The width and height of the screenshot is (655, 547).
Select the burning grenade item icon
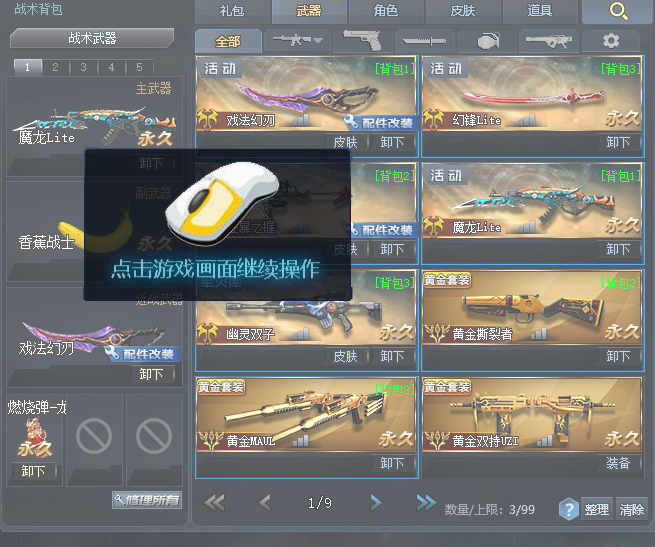pos(35,435)
